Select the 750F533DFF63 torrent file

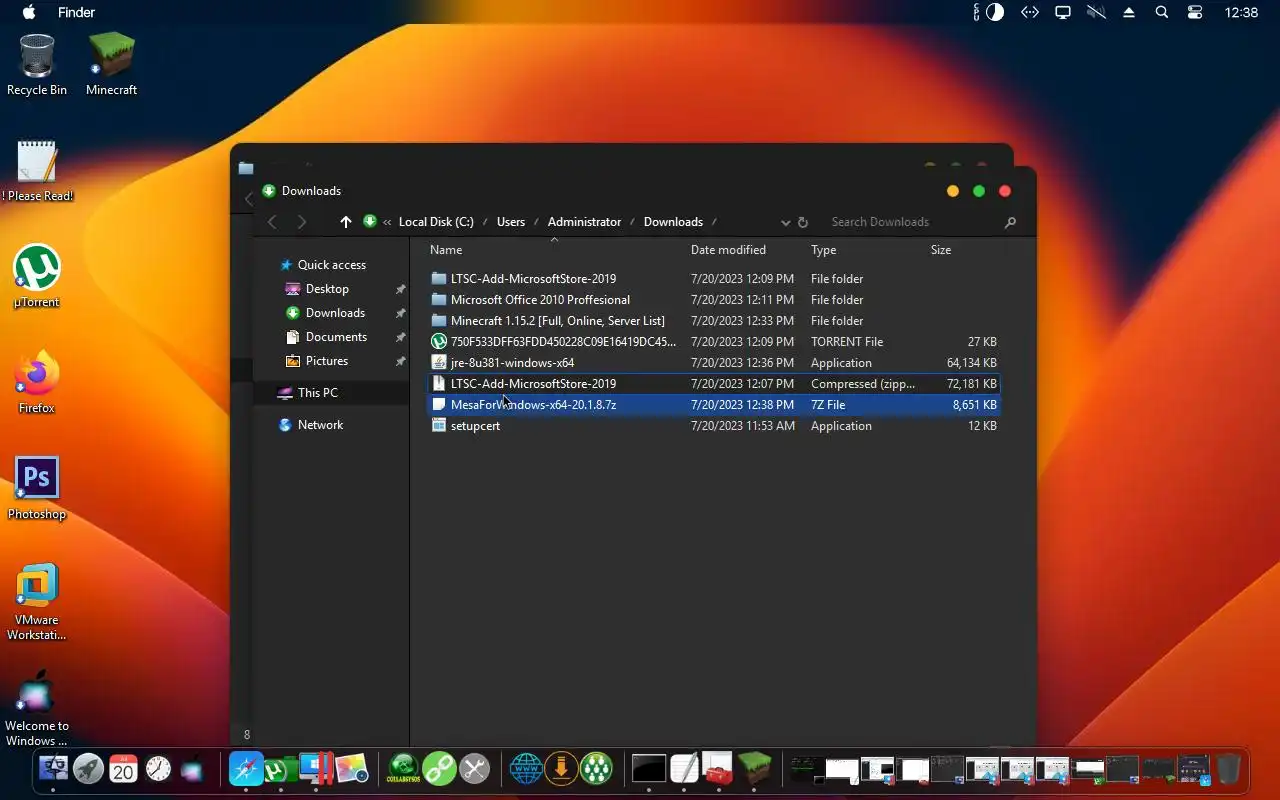tap(714, 342)
